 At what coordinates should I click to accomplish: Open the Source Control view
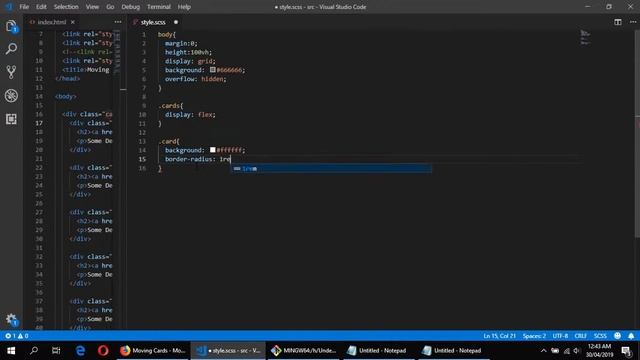[11, 72]
